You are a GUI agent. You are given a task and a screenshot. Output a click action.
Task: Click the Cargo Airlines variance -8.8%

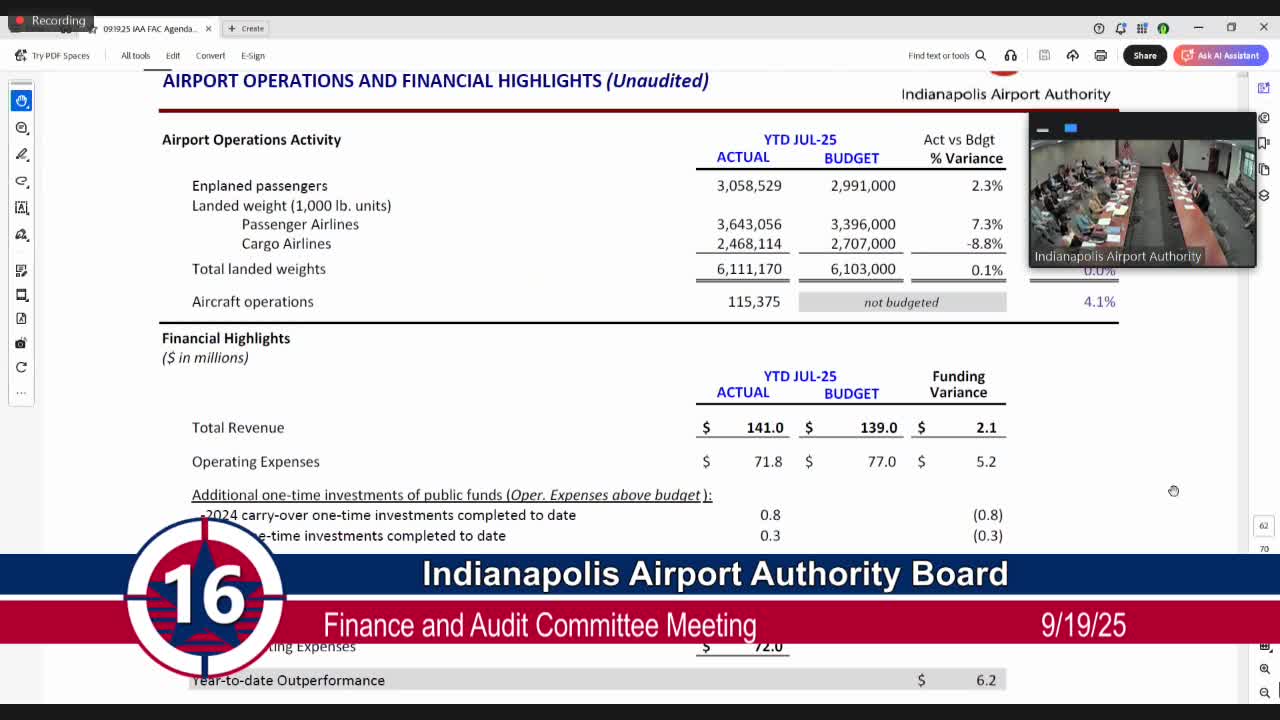(985, 244)
